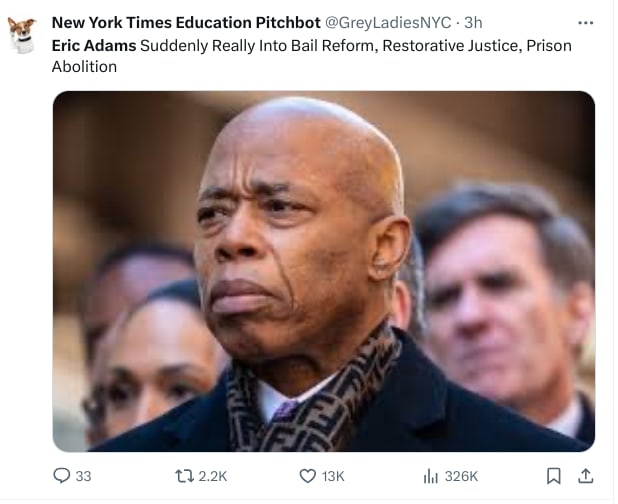Click the share upload icon
618x504 pixels.
click(x=586, y=476)
